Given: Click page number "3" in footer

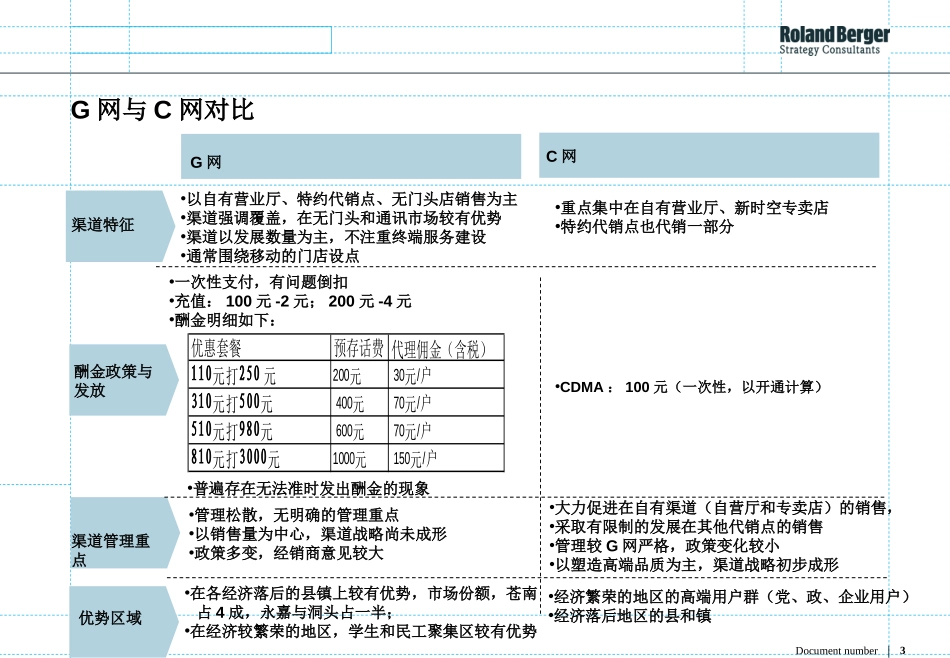Looking at the screenshot, I should (x=902, y=651).
